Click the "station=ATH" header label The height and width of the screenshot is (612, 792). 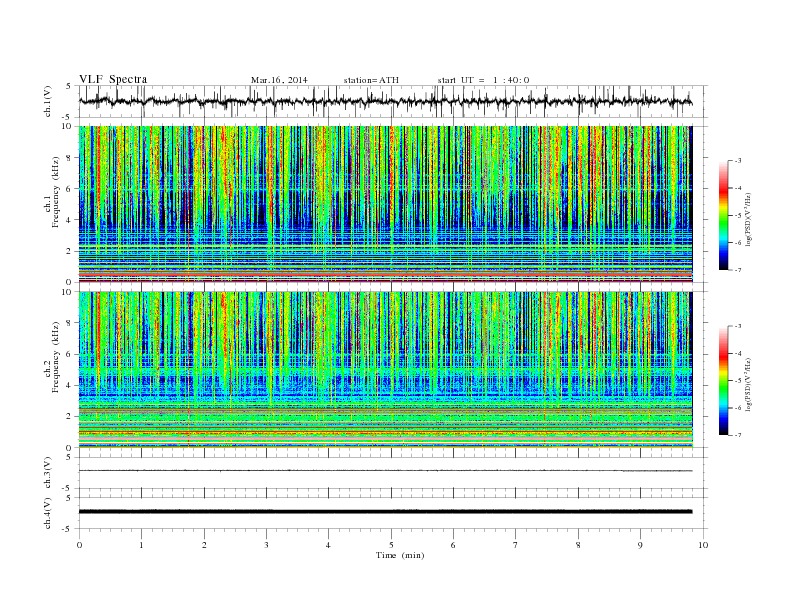point(371,80)
